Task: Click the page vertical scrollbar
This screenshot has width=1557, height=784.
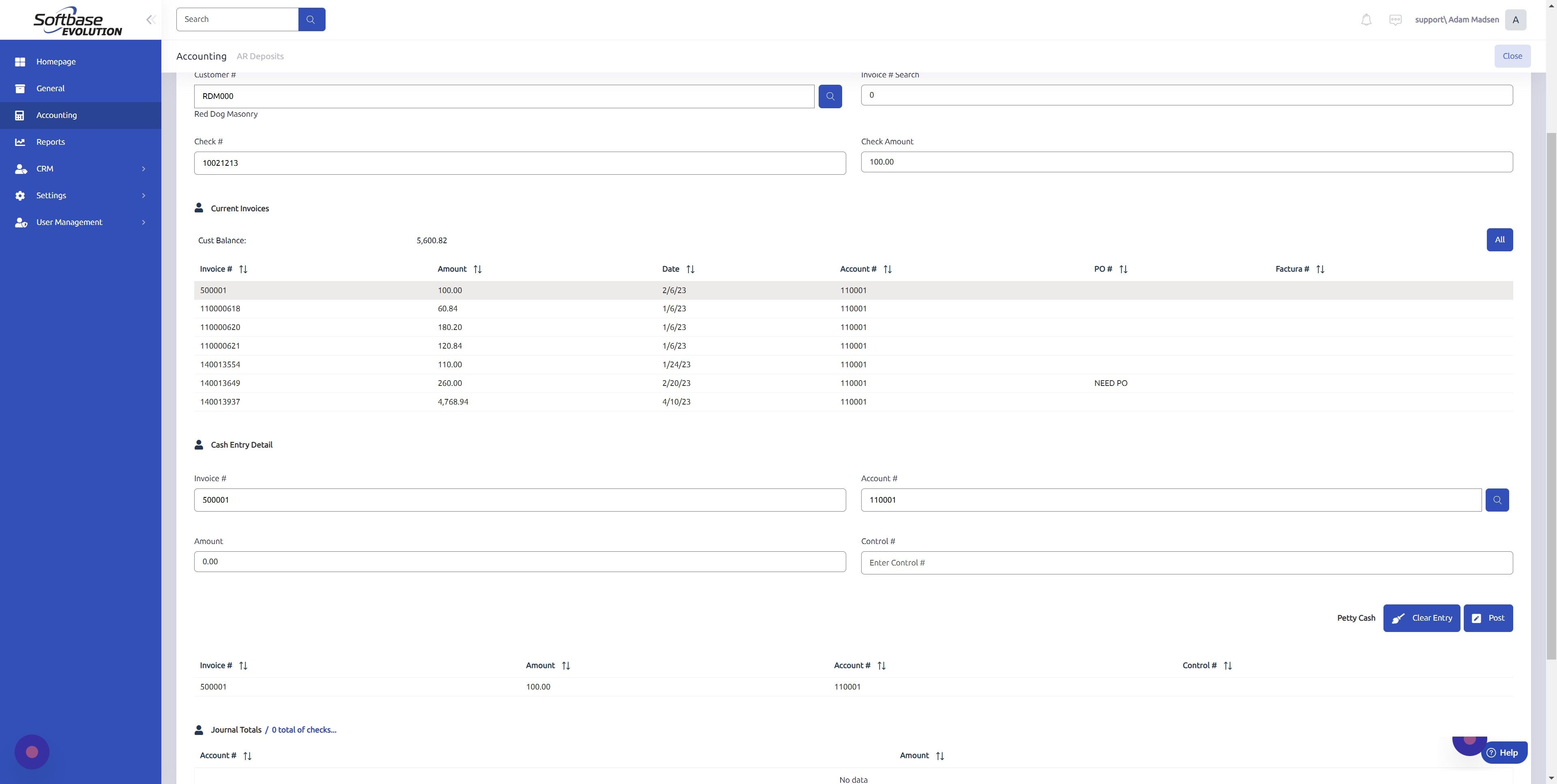Action: 1552,396
